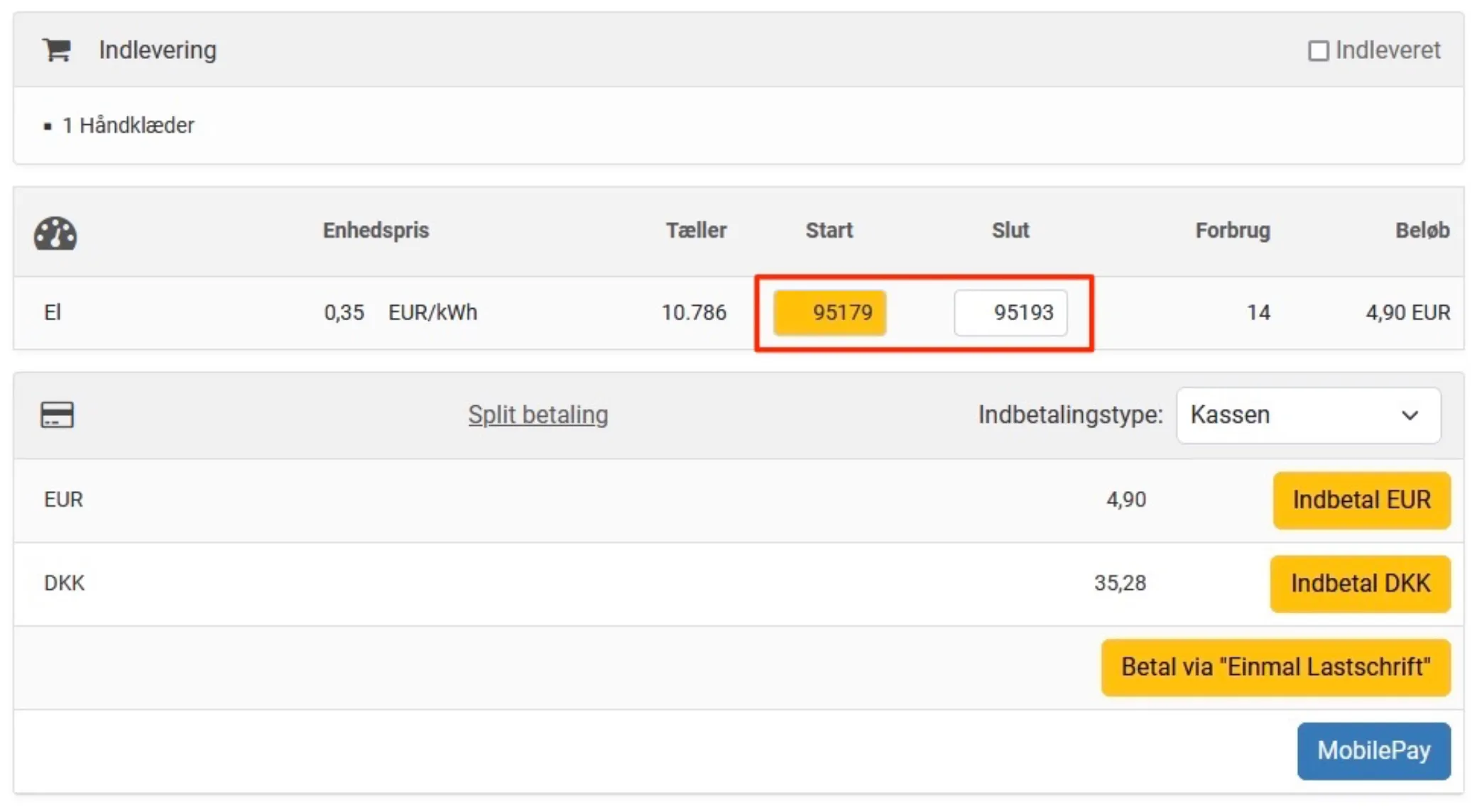Click the shopping cart icon beside Indlevering
This screenshot has height=812, width=1477.
click(56, 50)
